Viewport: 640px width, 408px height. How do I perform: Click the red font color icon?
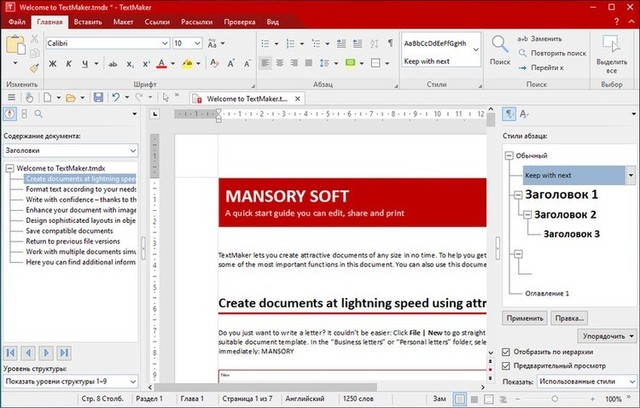coord(163,63)
